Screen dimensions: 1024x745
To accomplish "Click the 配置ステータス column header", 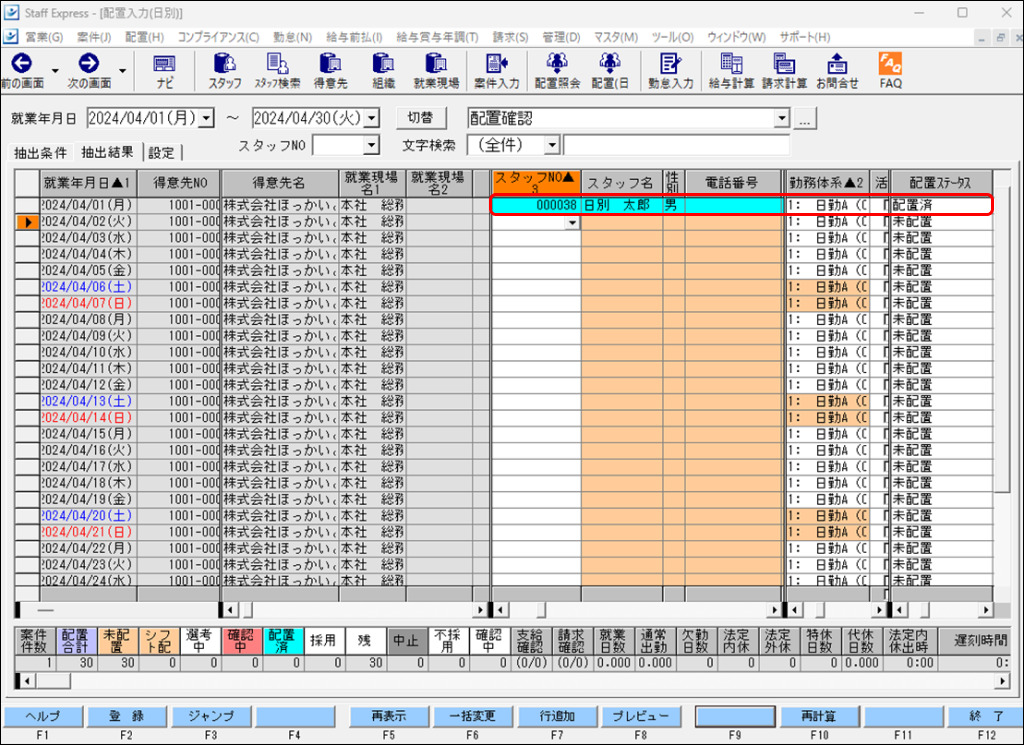I will 941,183.
